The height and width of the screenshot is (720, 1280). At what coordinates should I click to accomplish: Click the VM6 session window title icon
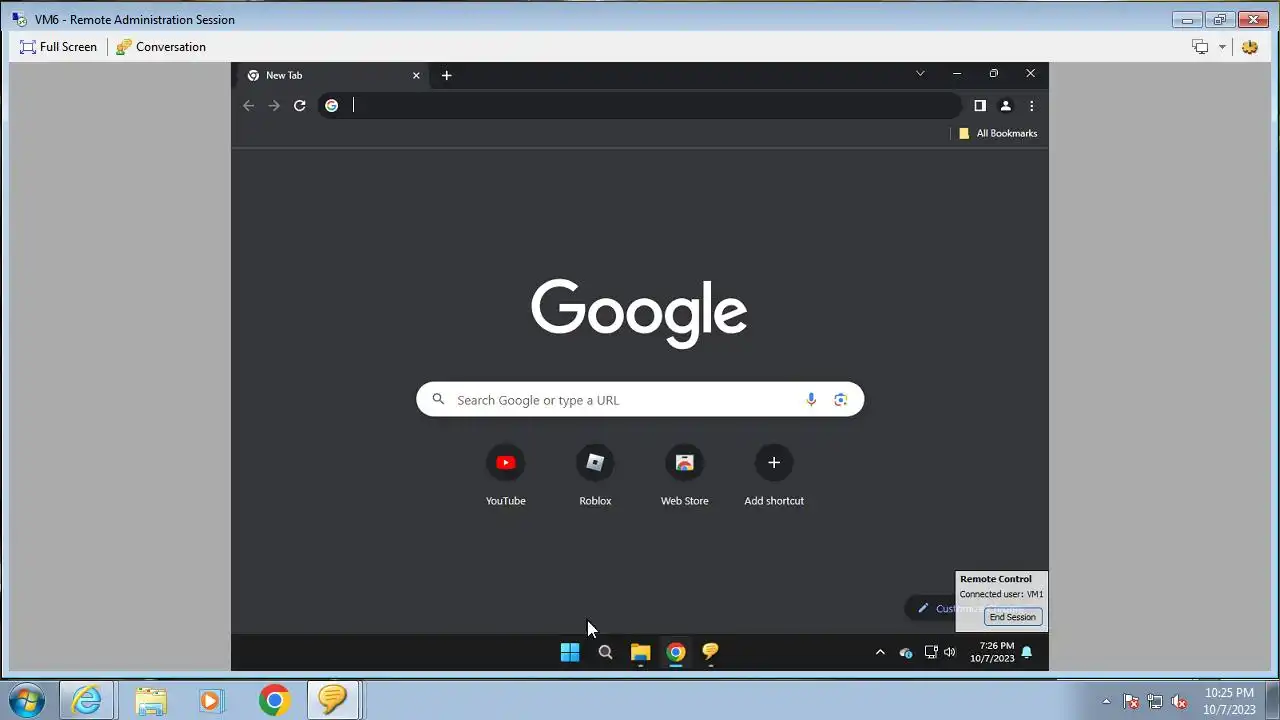click(x=19, y=19)
